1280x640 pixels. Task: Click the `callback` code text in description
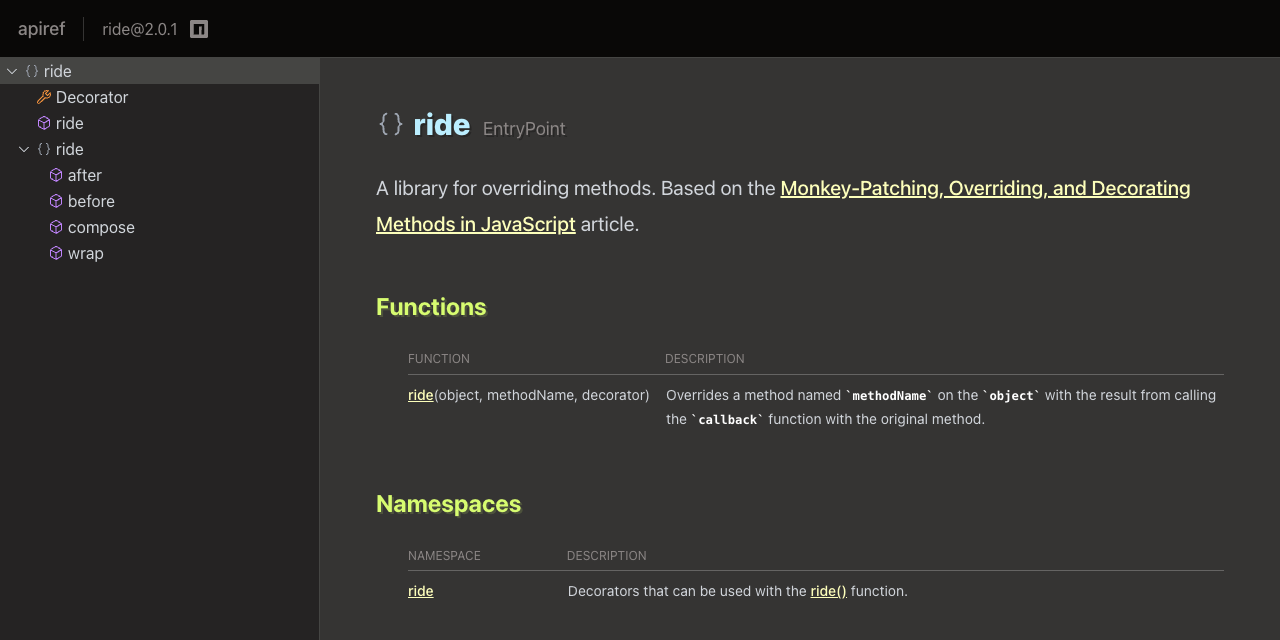point(727,419)
